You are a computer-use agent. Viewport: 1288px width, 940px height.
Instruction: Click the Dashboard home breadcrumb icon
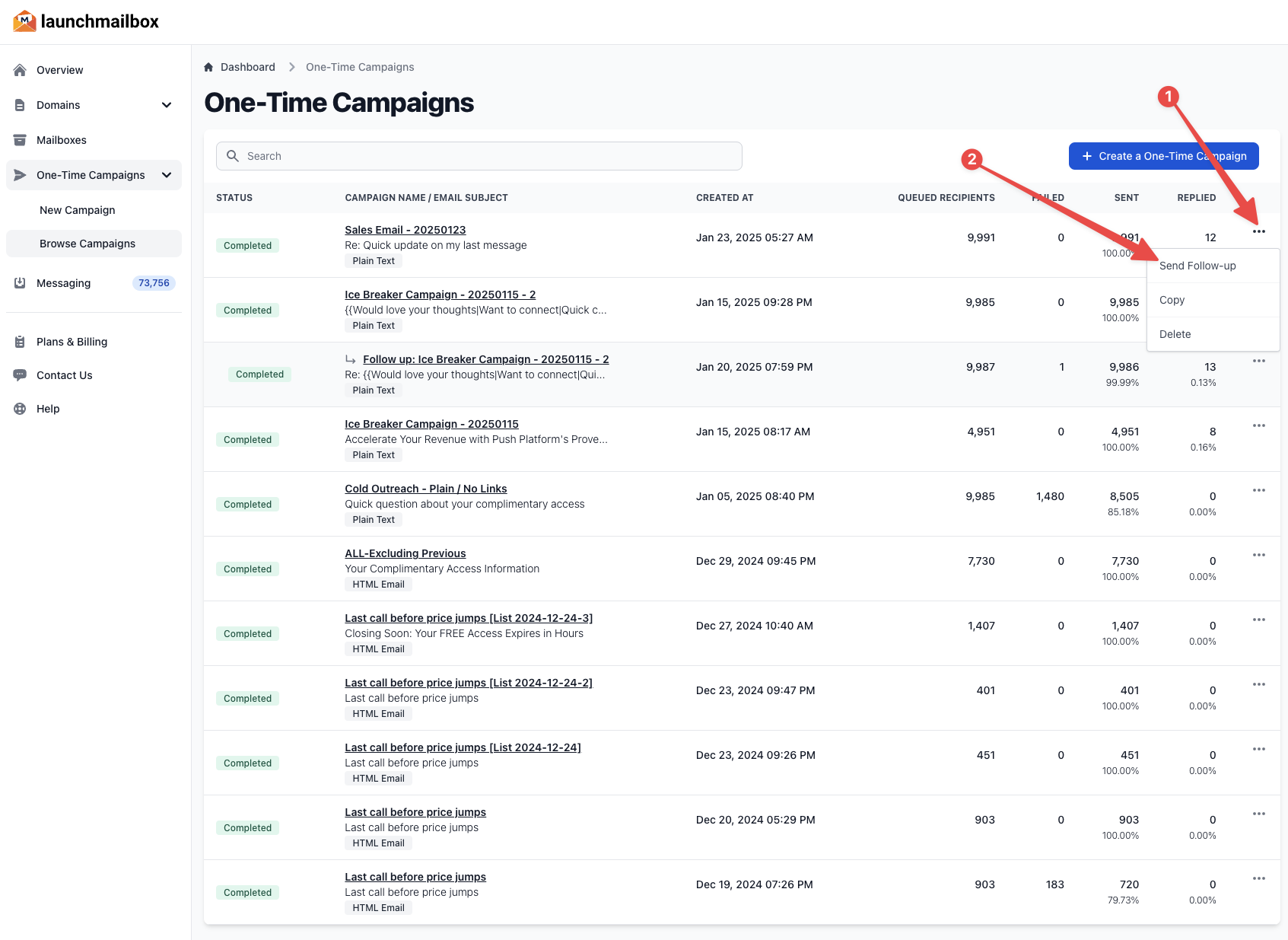pyautogui.click(x=208, y=67)
